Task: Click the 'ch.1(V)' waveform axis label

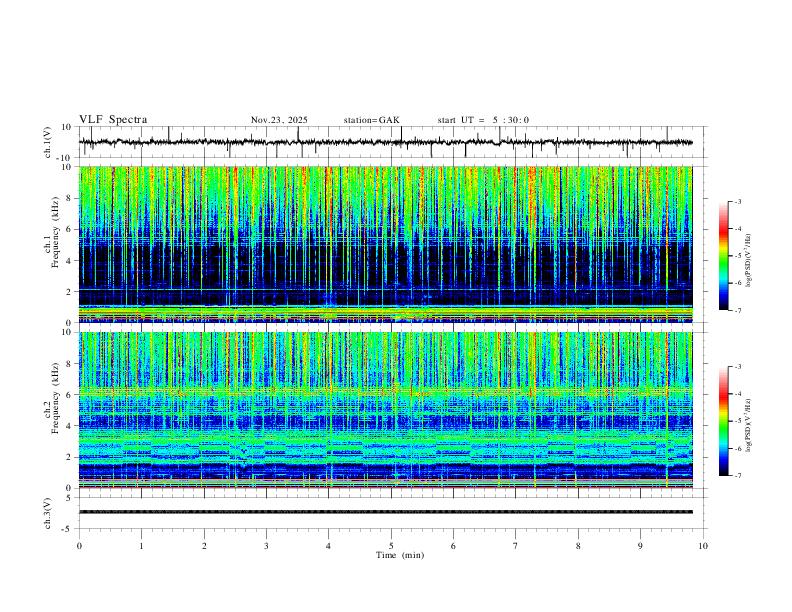Action: coord(48,142)
